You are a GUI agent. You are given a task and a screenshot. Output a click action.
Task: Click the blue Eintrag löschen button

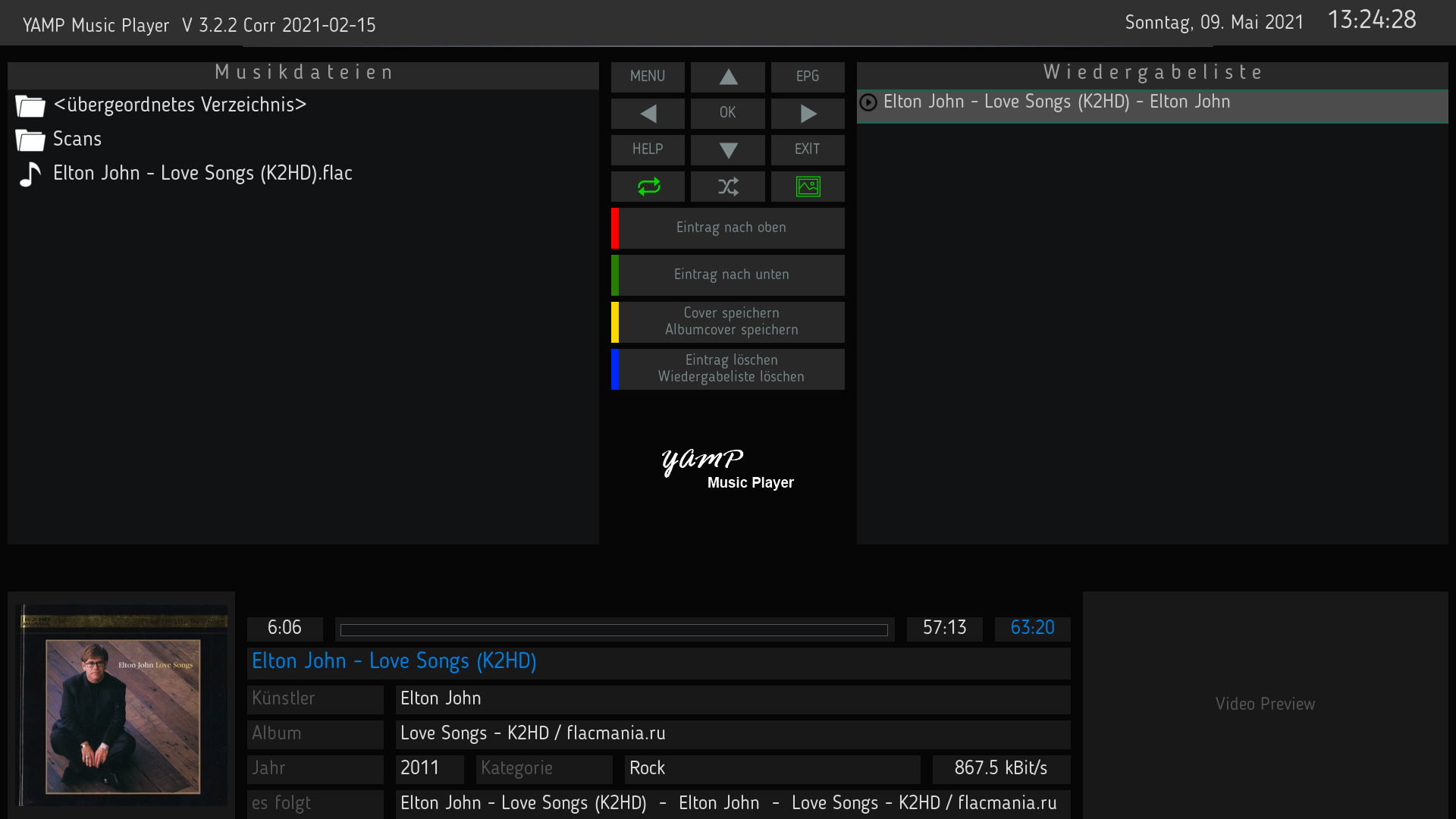point(728,369)
